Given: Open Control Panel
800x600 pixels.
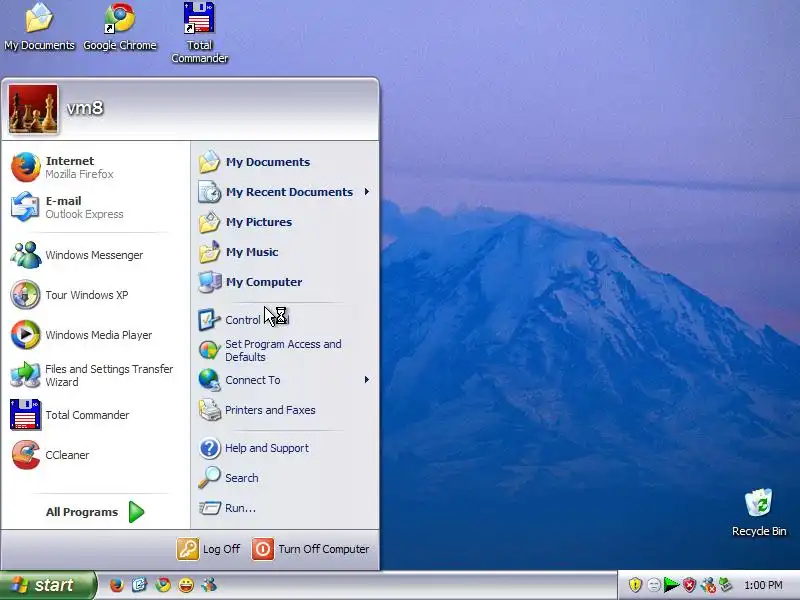Looking at the screenshot, I should (x=284, y=320).
